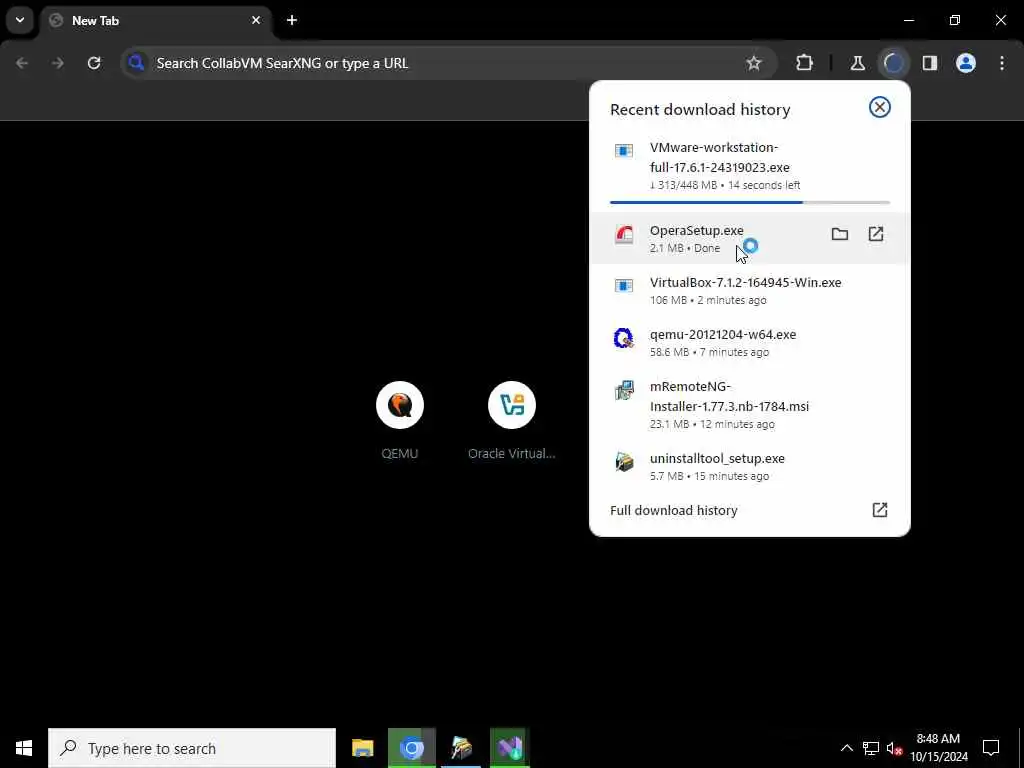Open Chrome Labs flask icon
This screenshot has height=768, width=1024.
coord(857,63)
